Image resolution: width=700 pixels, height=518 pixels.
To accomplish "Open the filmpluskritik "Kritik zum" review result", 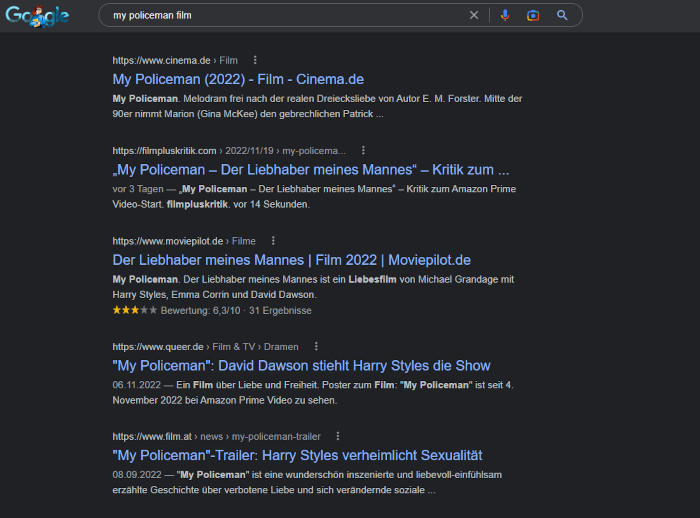I will tap(310, 169).
